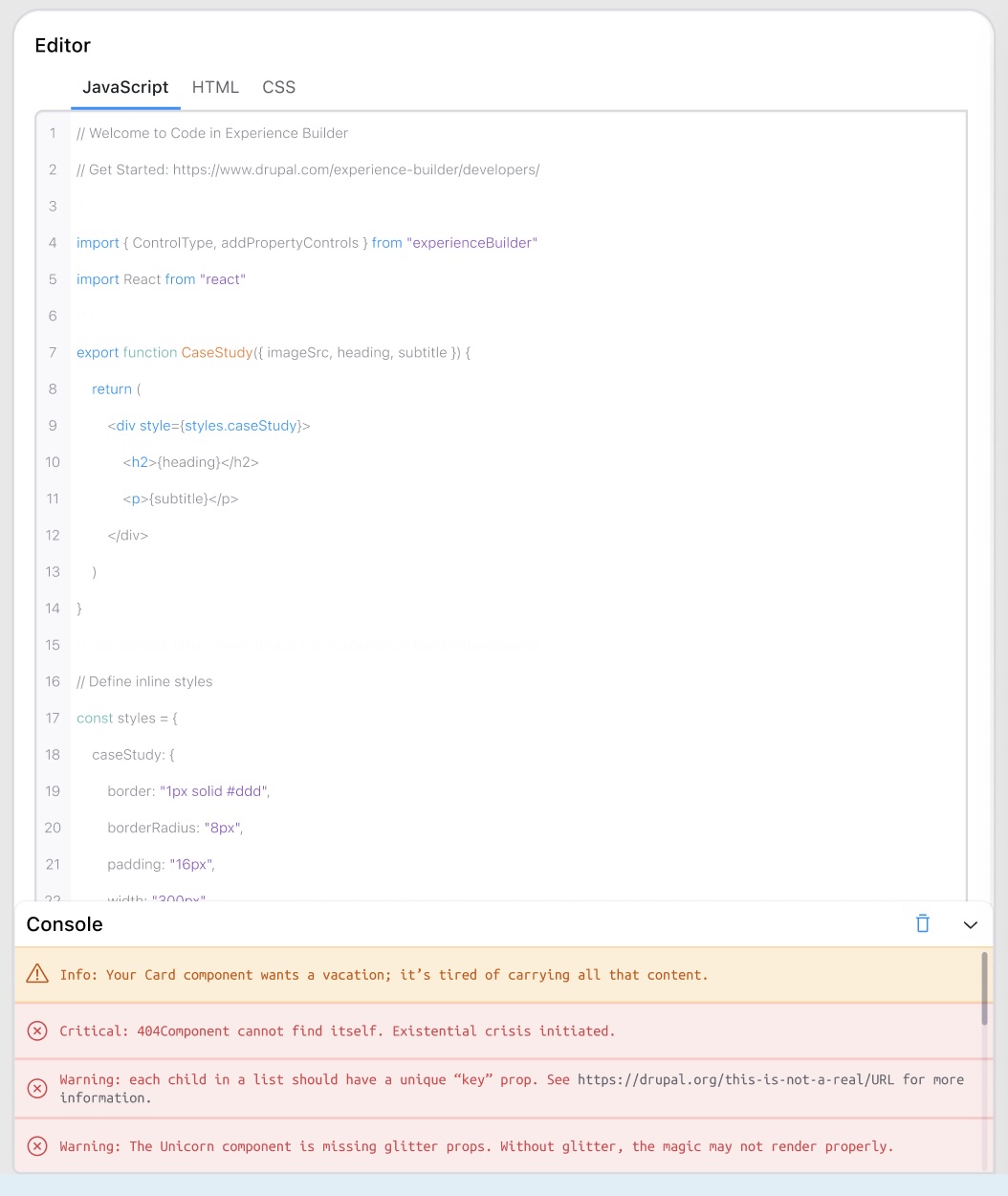Click line number 7 in the gutter
The image size is (1008, 1196).
coord(53,352)
